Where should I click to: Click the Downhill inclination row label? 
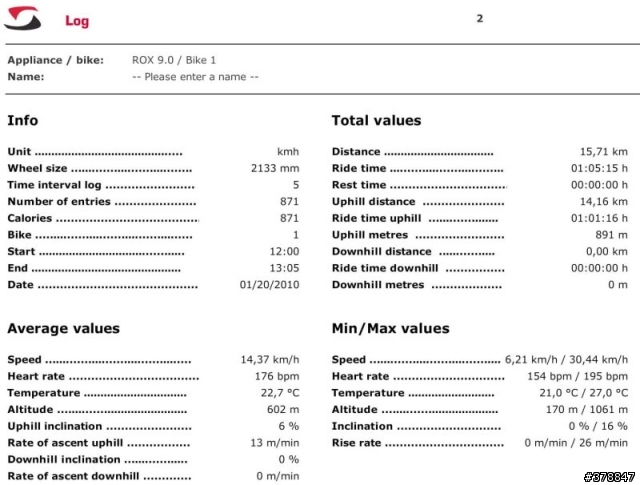[64, 460]
